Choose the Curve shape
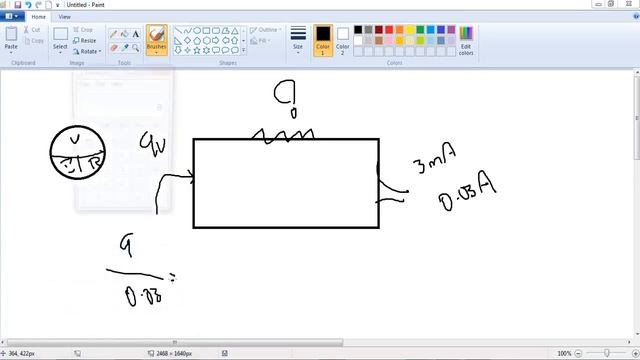The image size is (640, 360). point(188,31)
